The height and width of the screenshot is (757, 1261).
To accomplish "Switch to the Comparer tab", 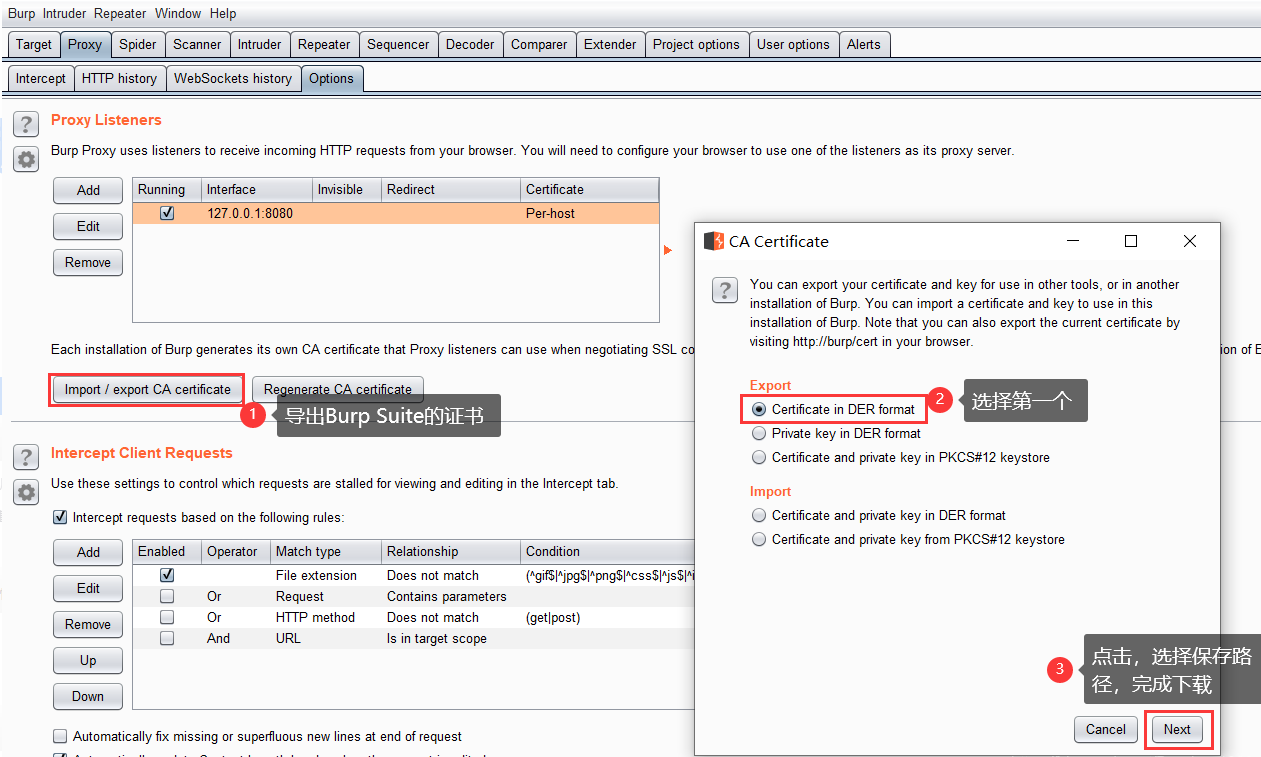I will pyautogui.click(x=539, y=44).
